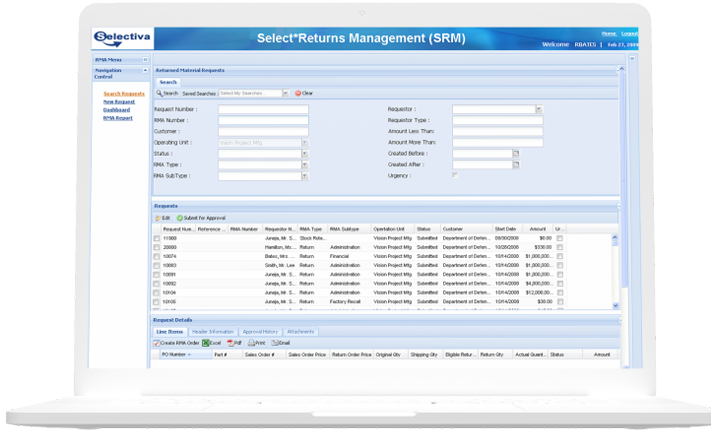Open the Status dropdown
717x435 pixels.
[x=304, y=153]
